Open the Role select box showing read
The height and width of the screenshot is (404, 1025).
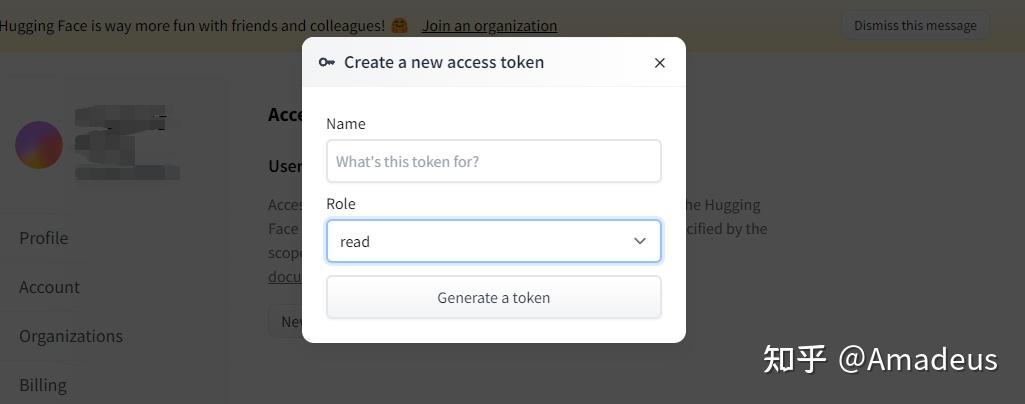(x=494, y=241)
